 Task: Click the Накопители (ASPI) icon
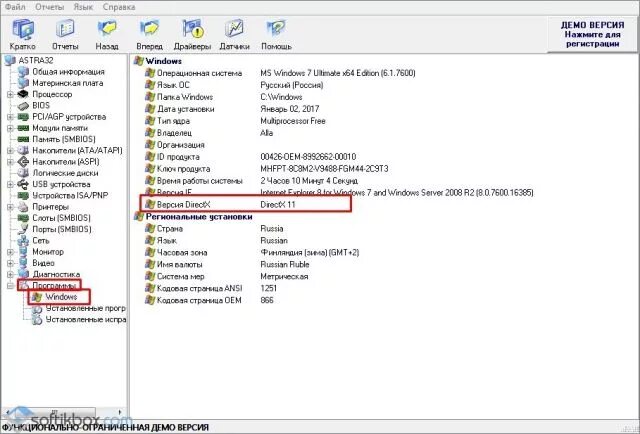pos(23,162)
